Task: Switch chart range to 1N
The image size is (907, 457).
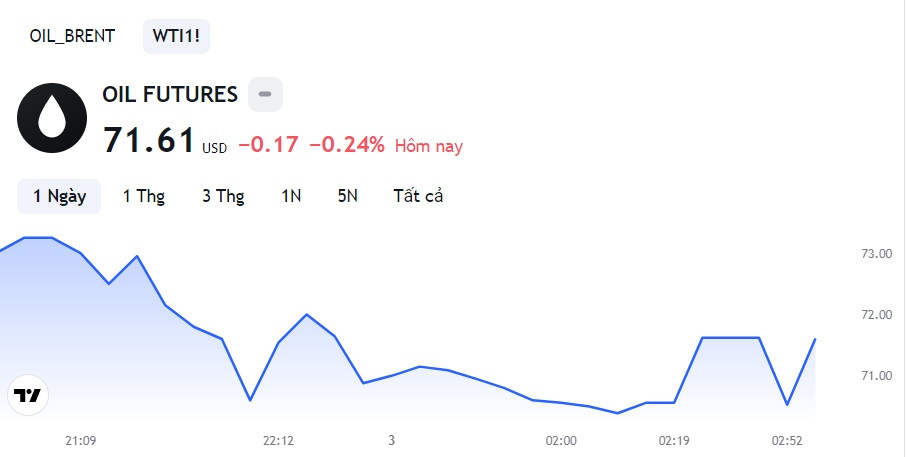Action: pyautogui.click(x=291, y=196)
